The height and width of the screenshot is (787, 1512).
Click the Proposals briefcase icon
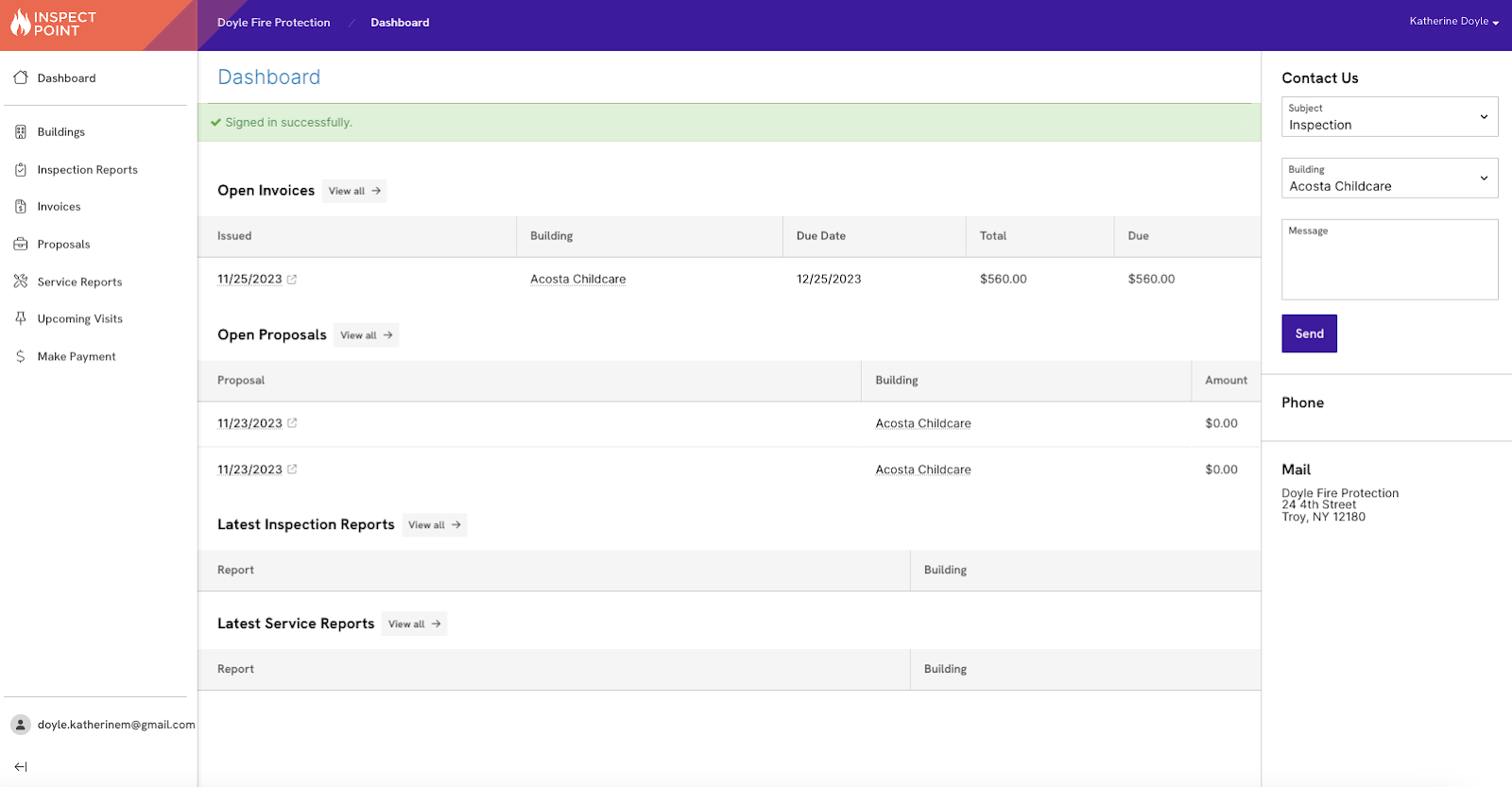pyautogui.click(x=21, y=245)
